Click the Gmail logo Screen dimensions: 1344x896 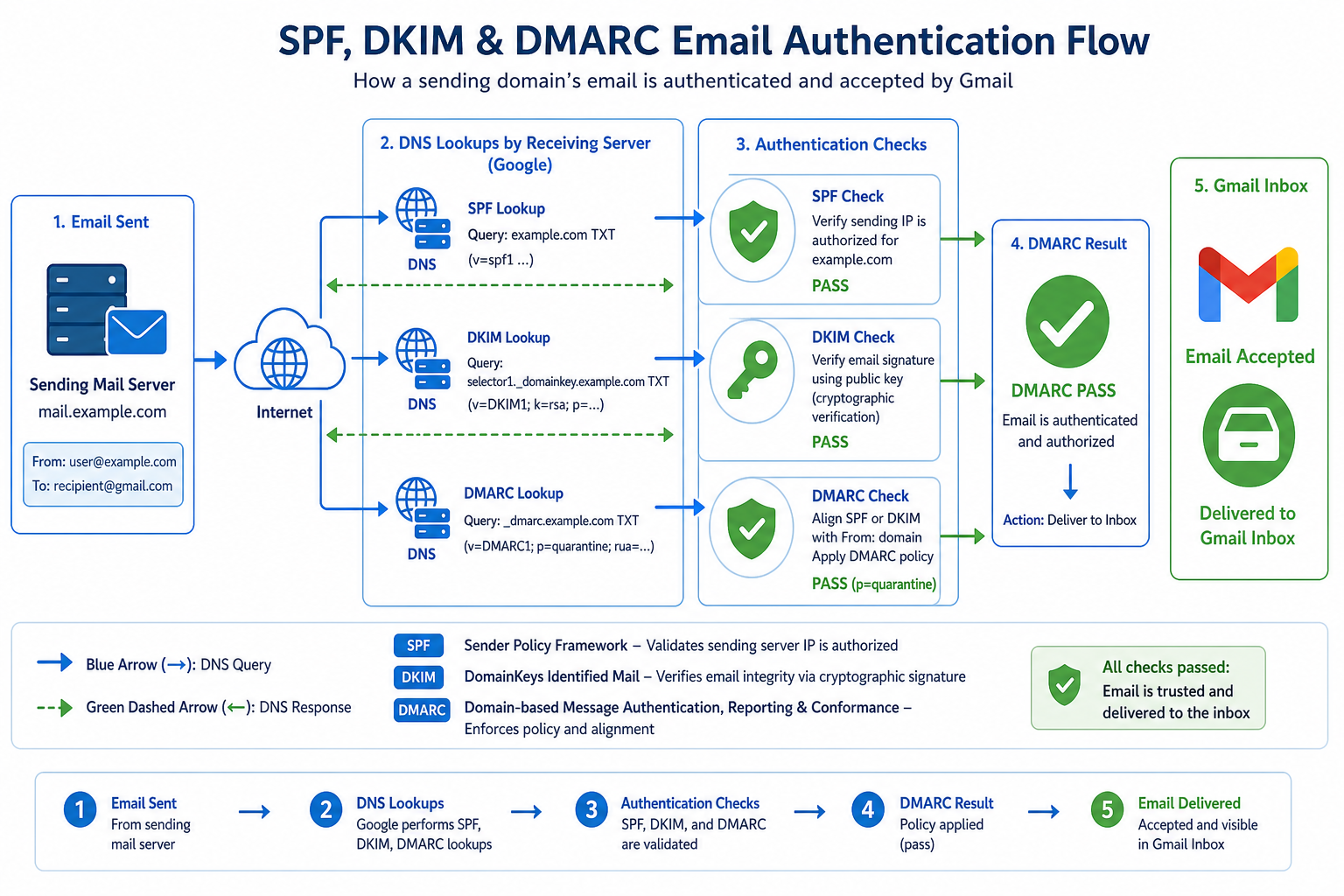(1248, 284)
